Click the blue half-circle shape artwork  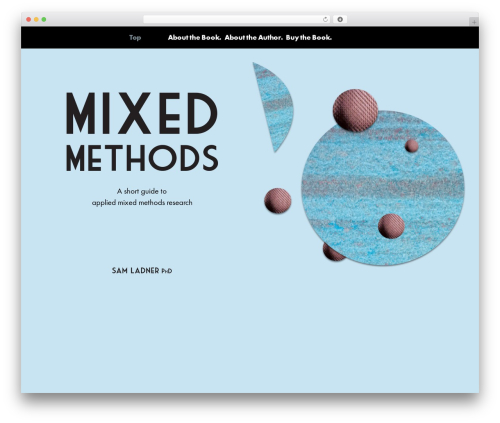(273, 107)
